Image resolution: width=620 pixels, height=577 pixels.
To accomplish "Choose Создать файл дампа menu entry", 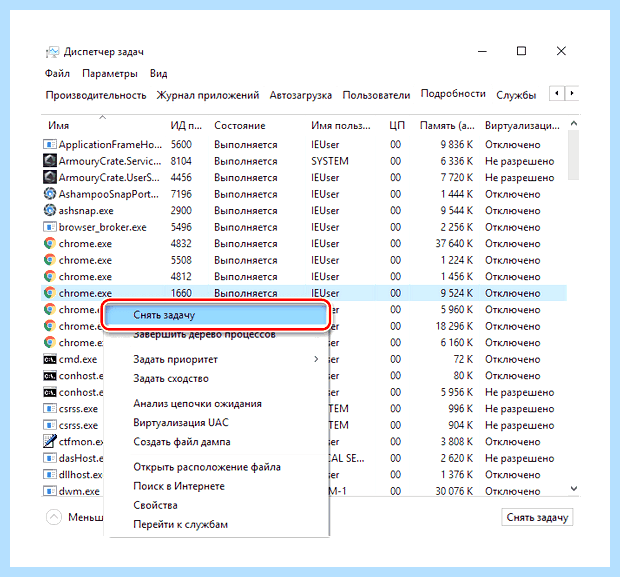I will 181,441.
